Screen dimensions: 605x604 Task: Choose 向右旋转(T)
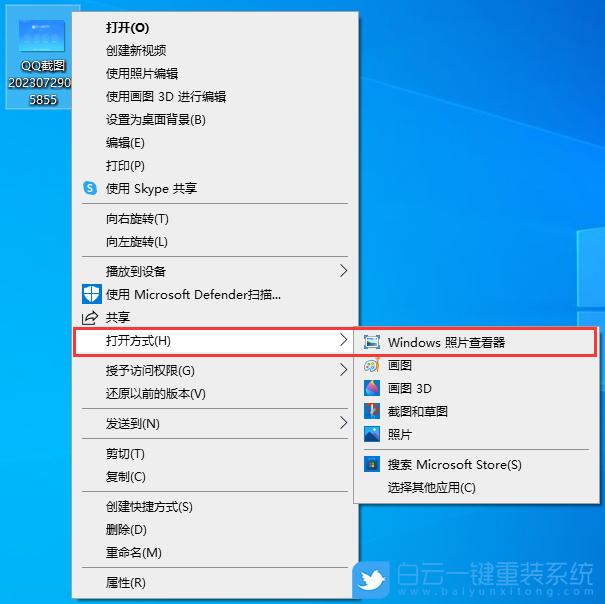[x=215, y=219]
